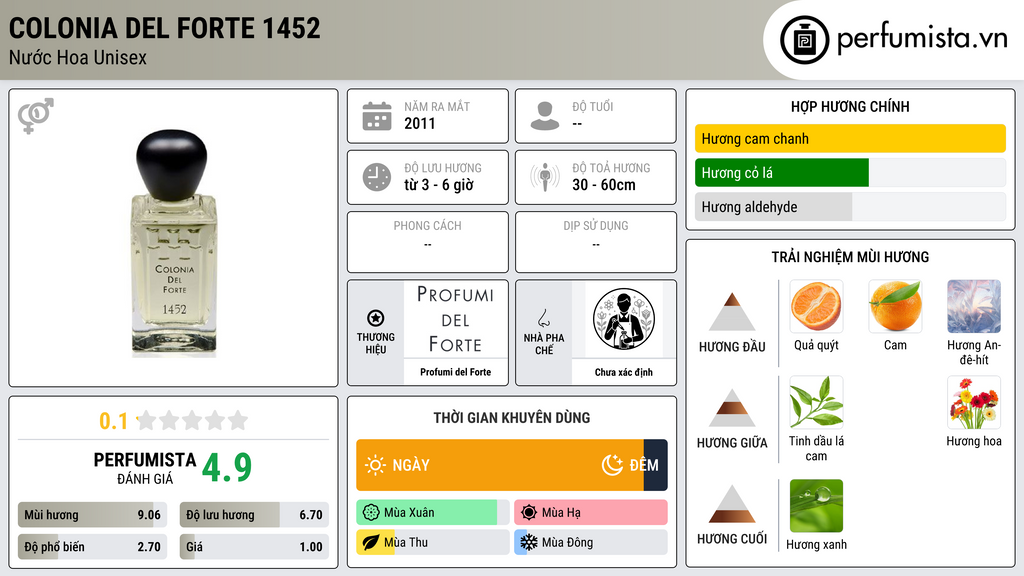Click the HỢP HƯƠNG CHÍNH heading
Screen dimensions: 1024x576
pyautogui.click(x=850, y=106)
